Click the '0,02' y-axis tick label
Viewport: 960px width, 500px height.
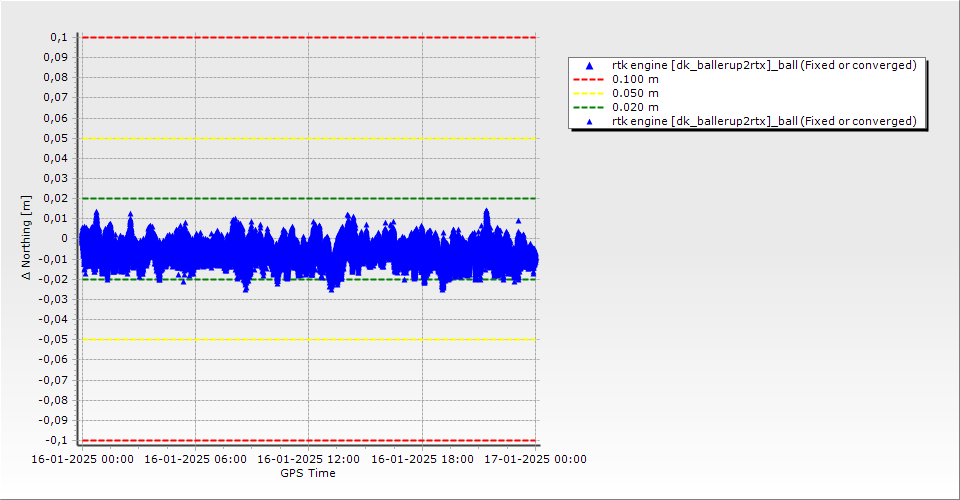56,198
